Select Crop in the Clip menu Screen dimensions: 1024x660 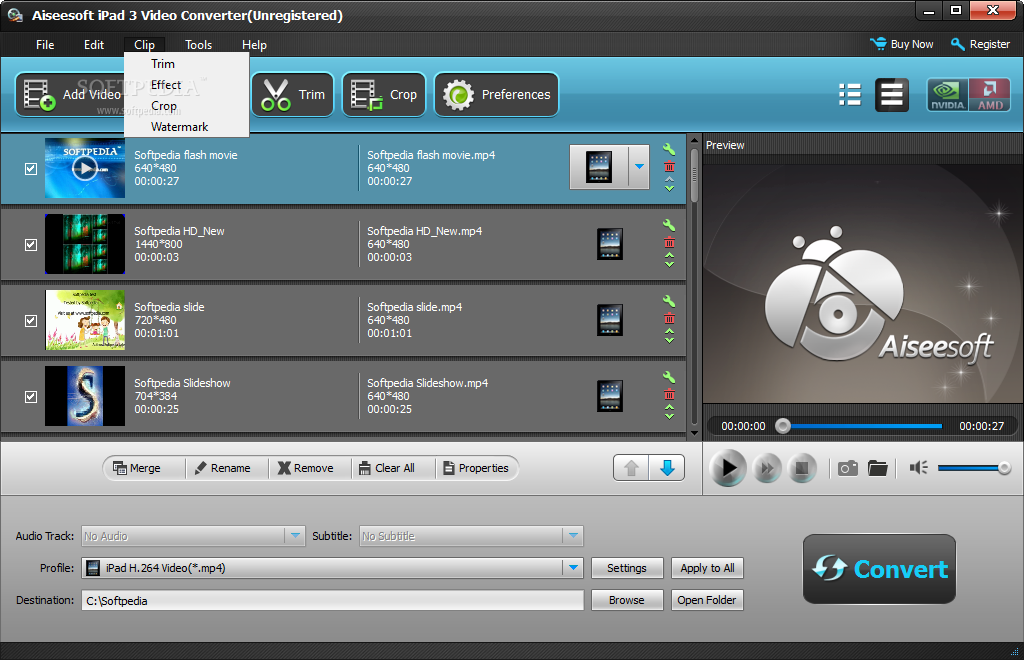[x=186, y=106]
